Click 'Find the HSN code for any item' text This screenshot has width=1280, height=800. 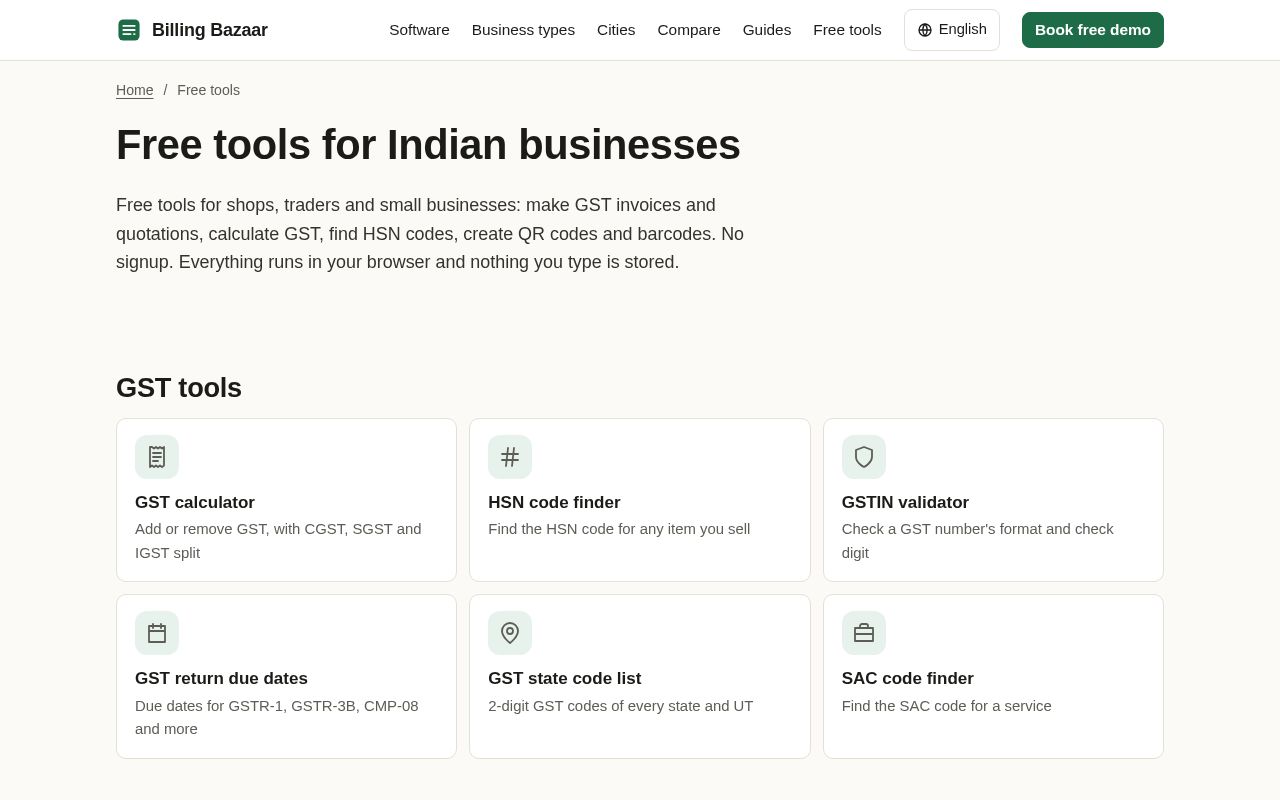[619, 529]
